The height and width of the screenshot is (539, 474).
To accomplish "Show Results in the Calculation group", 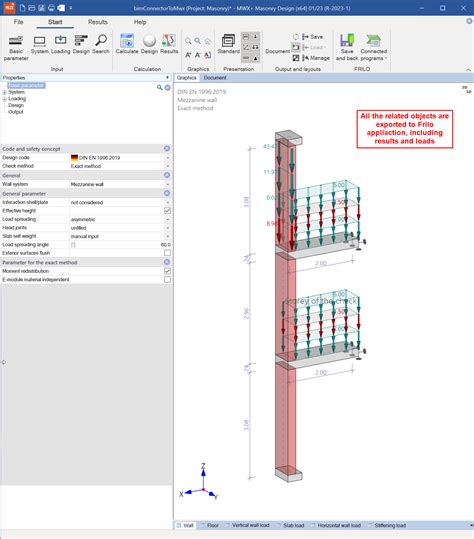I will [169, 44].
